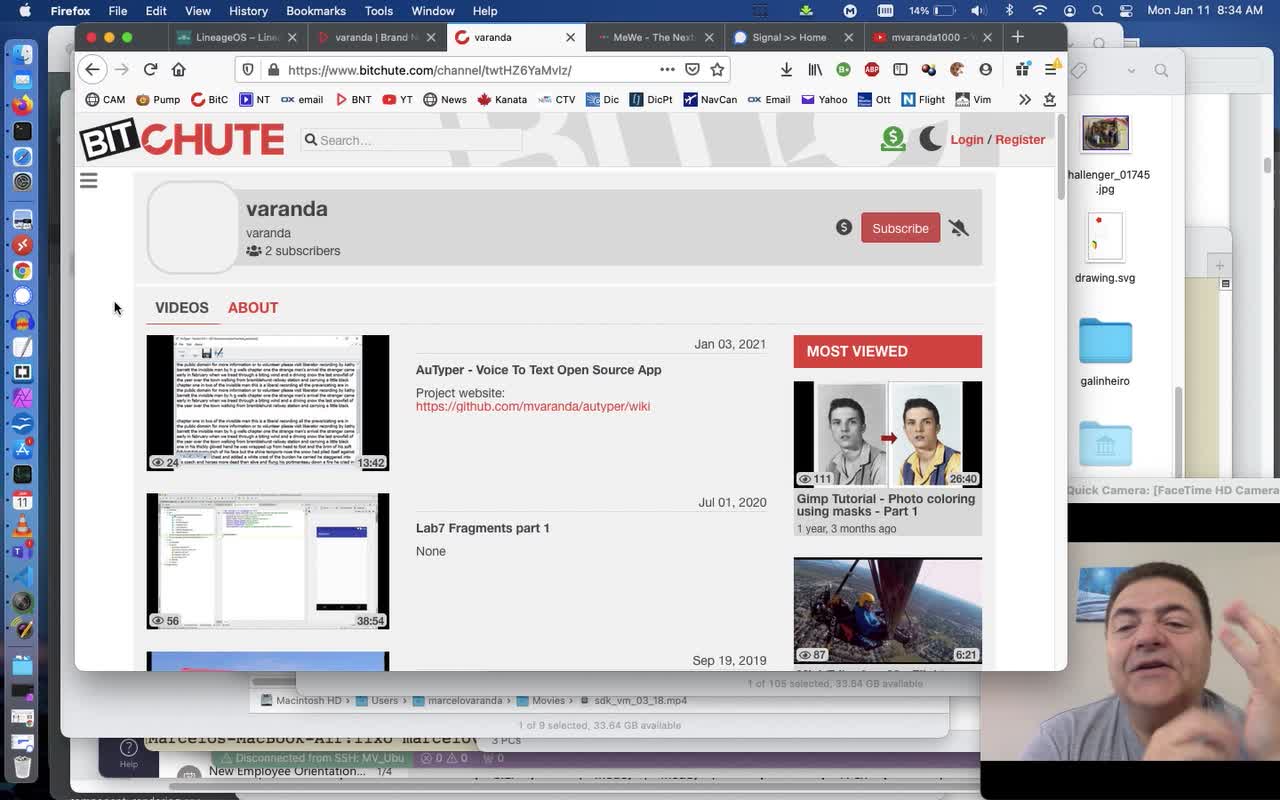Close the varanda Brand New tab

click(x=431, y=37)
